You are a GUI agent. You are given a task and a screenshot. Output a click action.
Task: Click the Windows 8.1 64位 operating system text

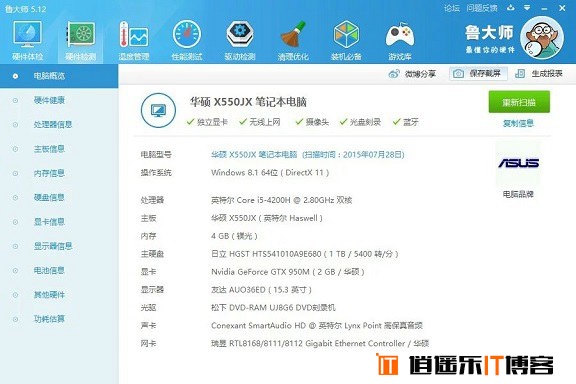pos(270,173)
